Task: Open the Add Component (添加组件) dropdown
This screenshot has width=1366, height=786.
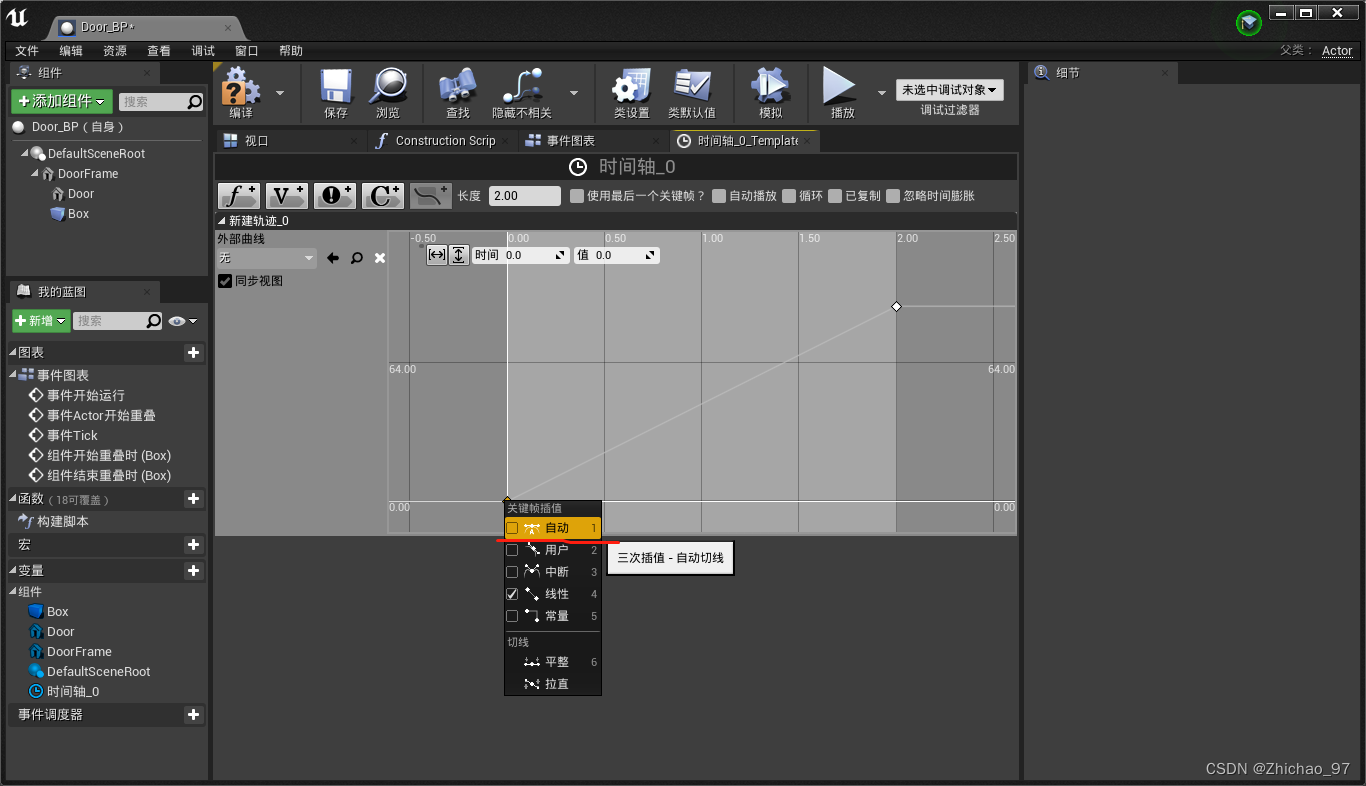Action: point(62,101)
